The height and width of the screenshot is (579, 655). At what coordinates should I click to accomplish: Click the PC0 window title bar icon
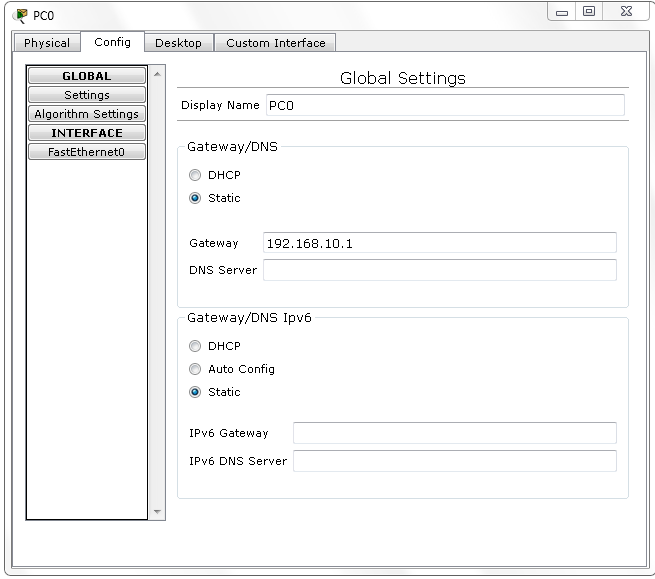point(21,14)
